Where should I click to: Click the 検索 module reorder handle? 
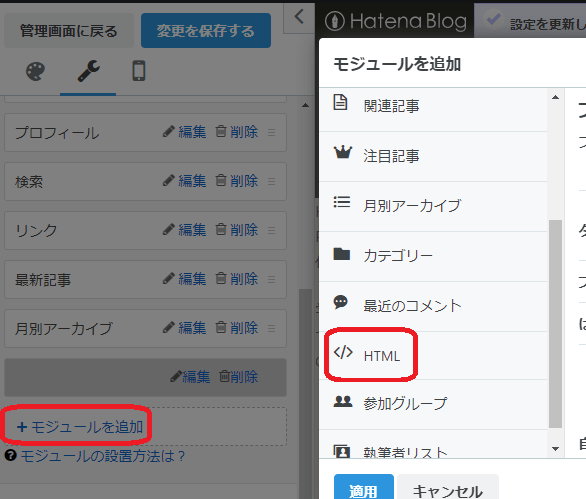(x=272, y=182)
